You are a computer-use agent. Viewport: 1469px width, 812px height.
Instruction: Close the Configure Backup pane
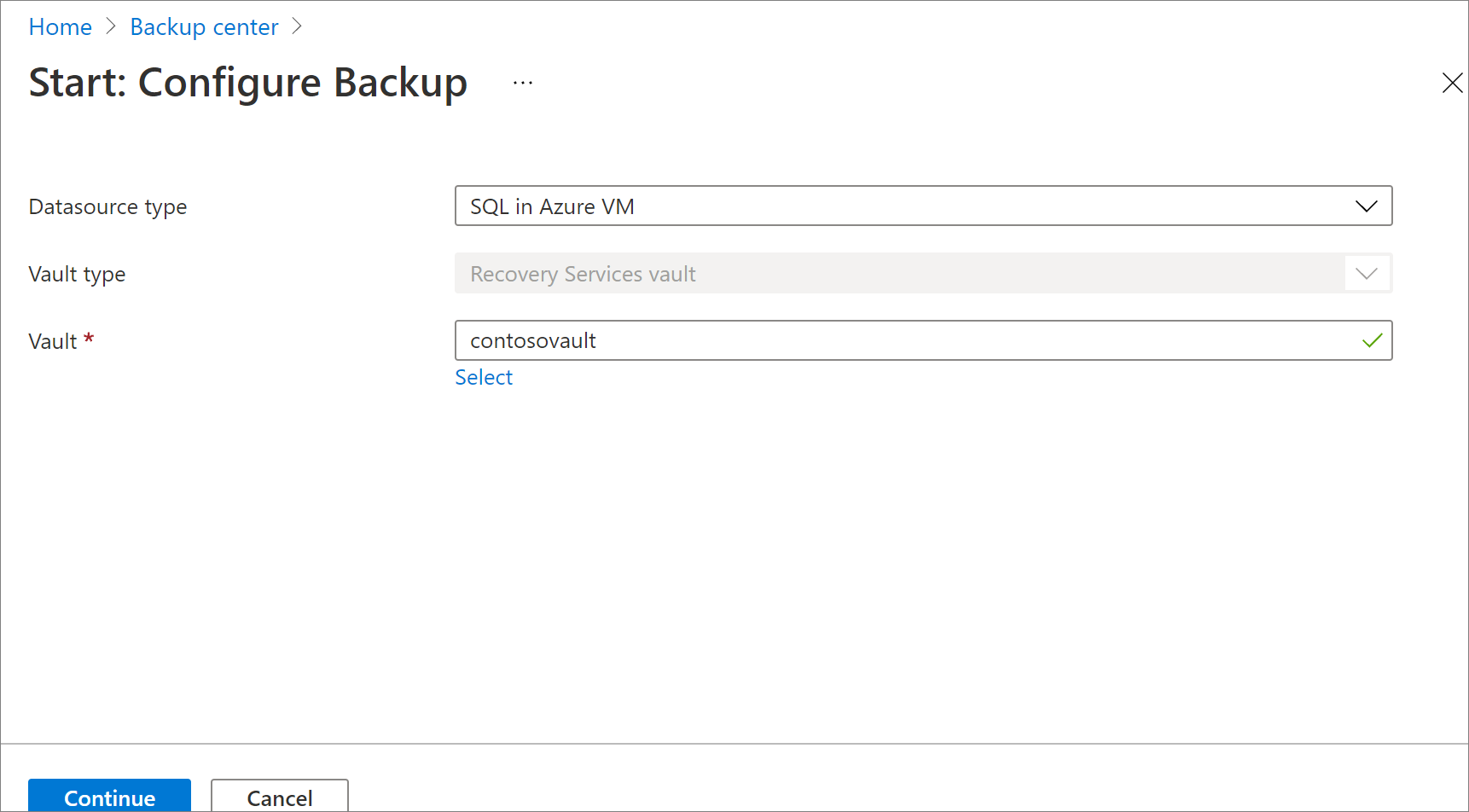pos(1452,83)
